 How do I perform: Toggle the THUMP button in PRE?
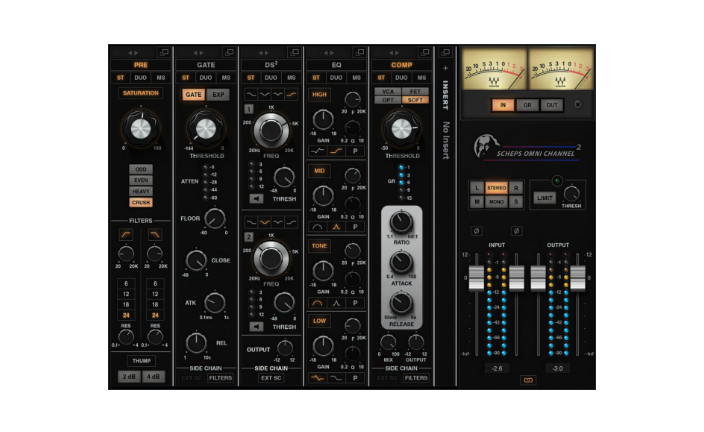point(141,361)
